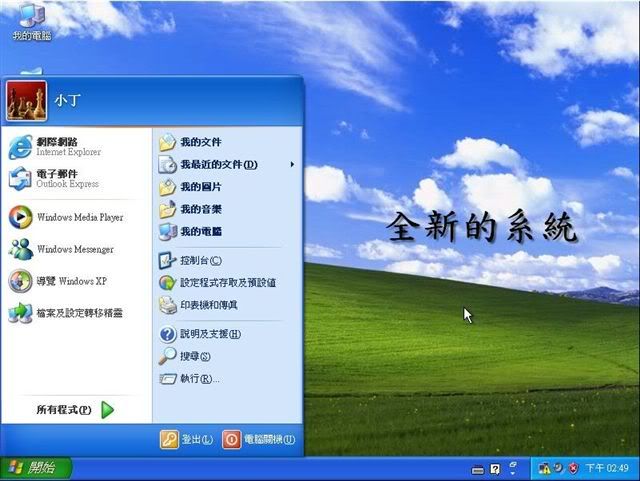Screen dimensions: 640x481
Task: Expand the 我最近的文件 submenu arrow
Action: coord(292,165)
